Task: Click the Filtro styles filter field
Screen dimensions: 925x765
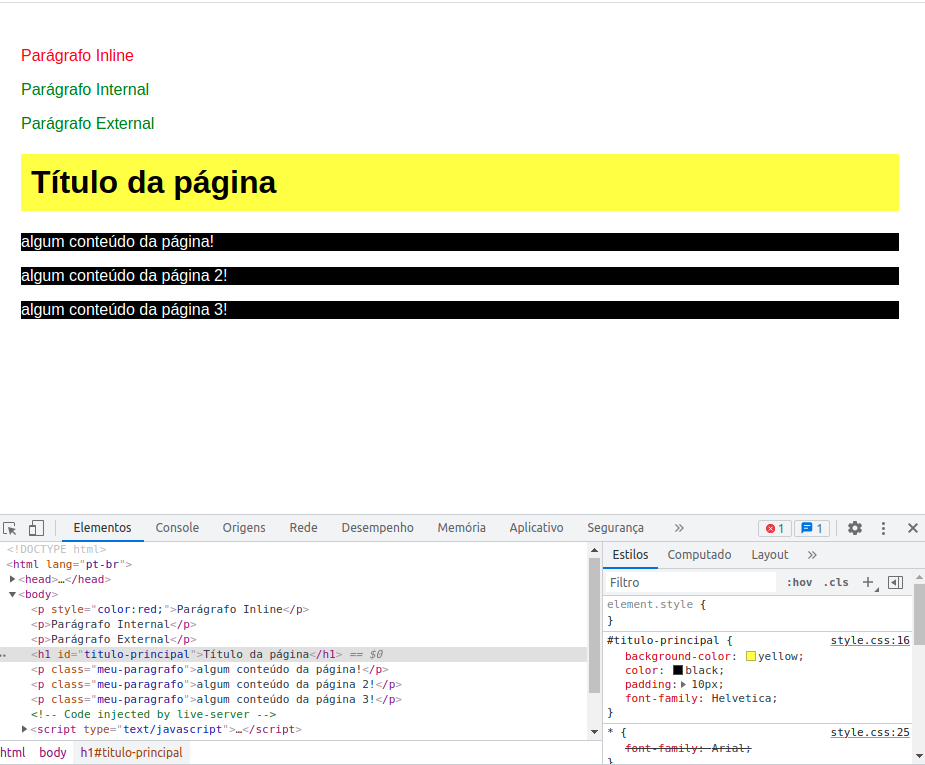Action: 691,583
